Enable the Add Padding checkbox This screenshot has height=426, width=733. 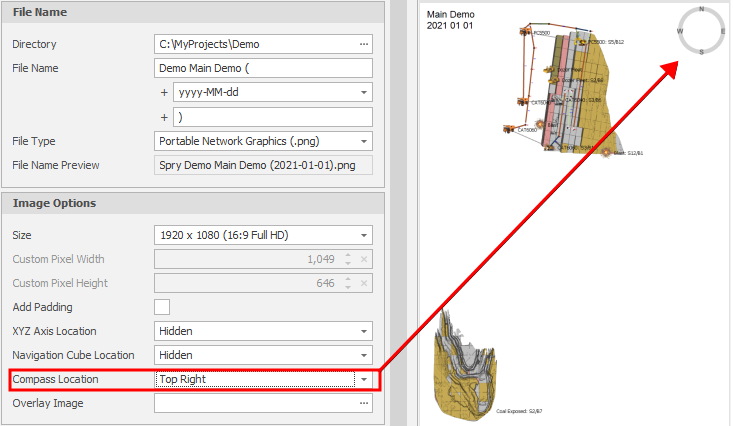pyautogui.click(x=162, y=307)
